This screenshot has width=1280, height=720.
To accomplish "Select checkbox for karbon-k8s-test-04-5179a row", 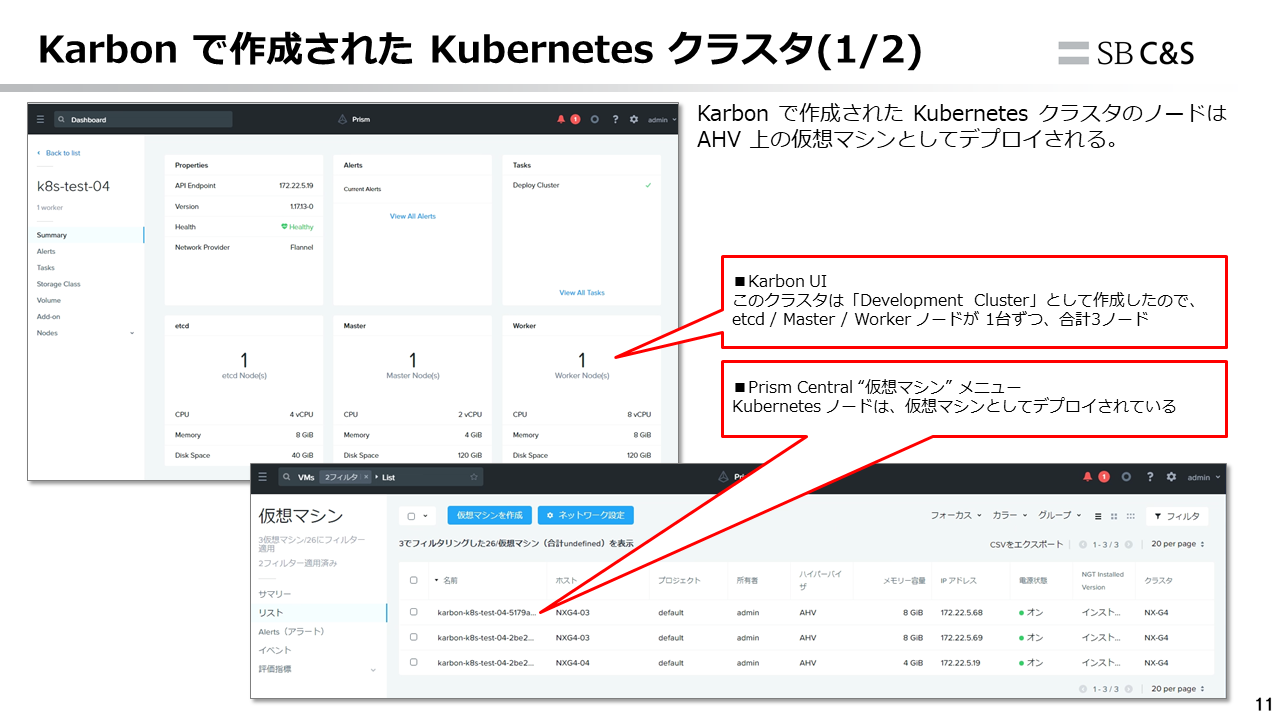I will pos(413,612).
